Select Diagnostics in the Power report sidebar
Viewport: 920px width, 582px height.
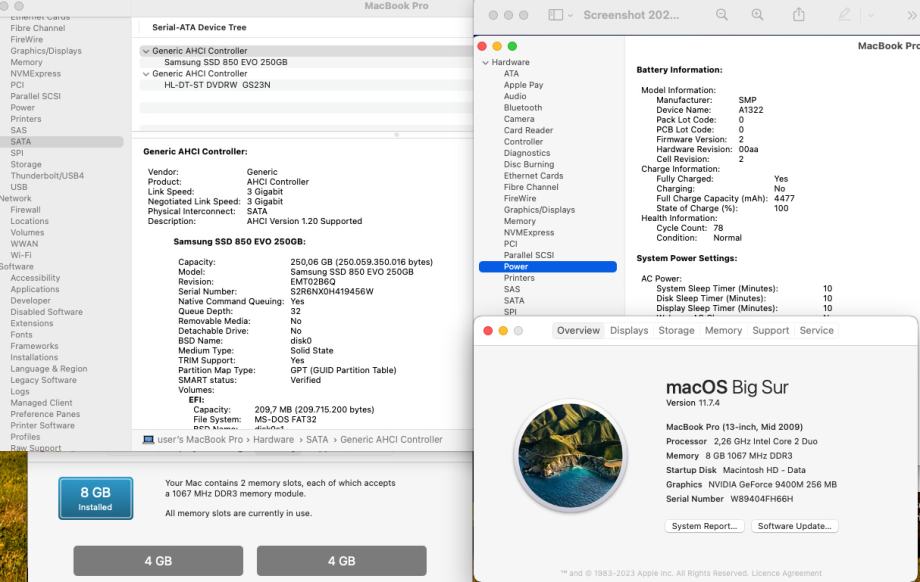527,153
